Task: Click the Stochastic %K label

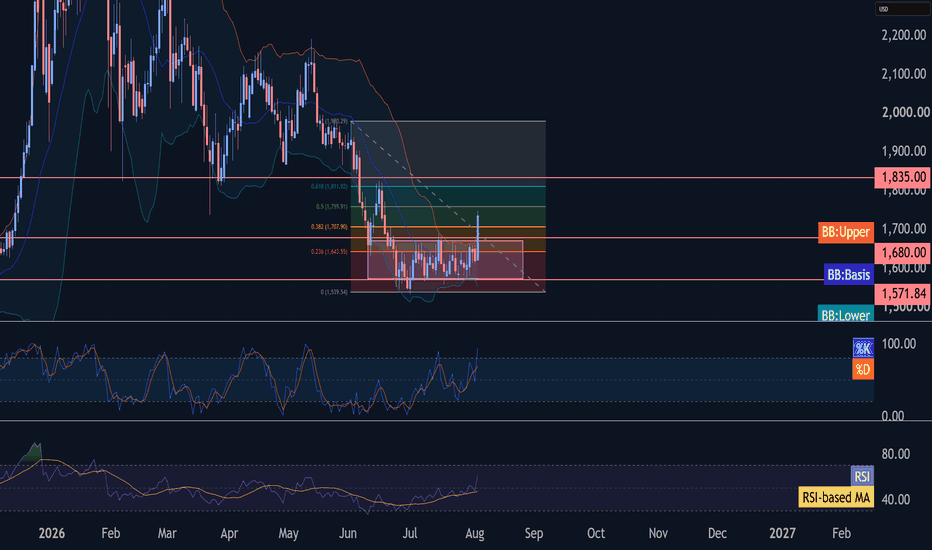Action: tap(862, 348)
